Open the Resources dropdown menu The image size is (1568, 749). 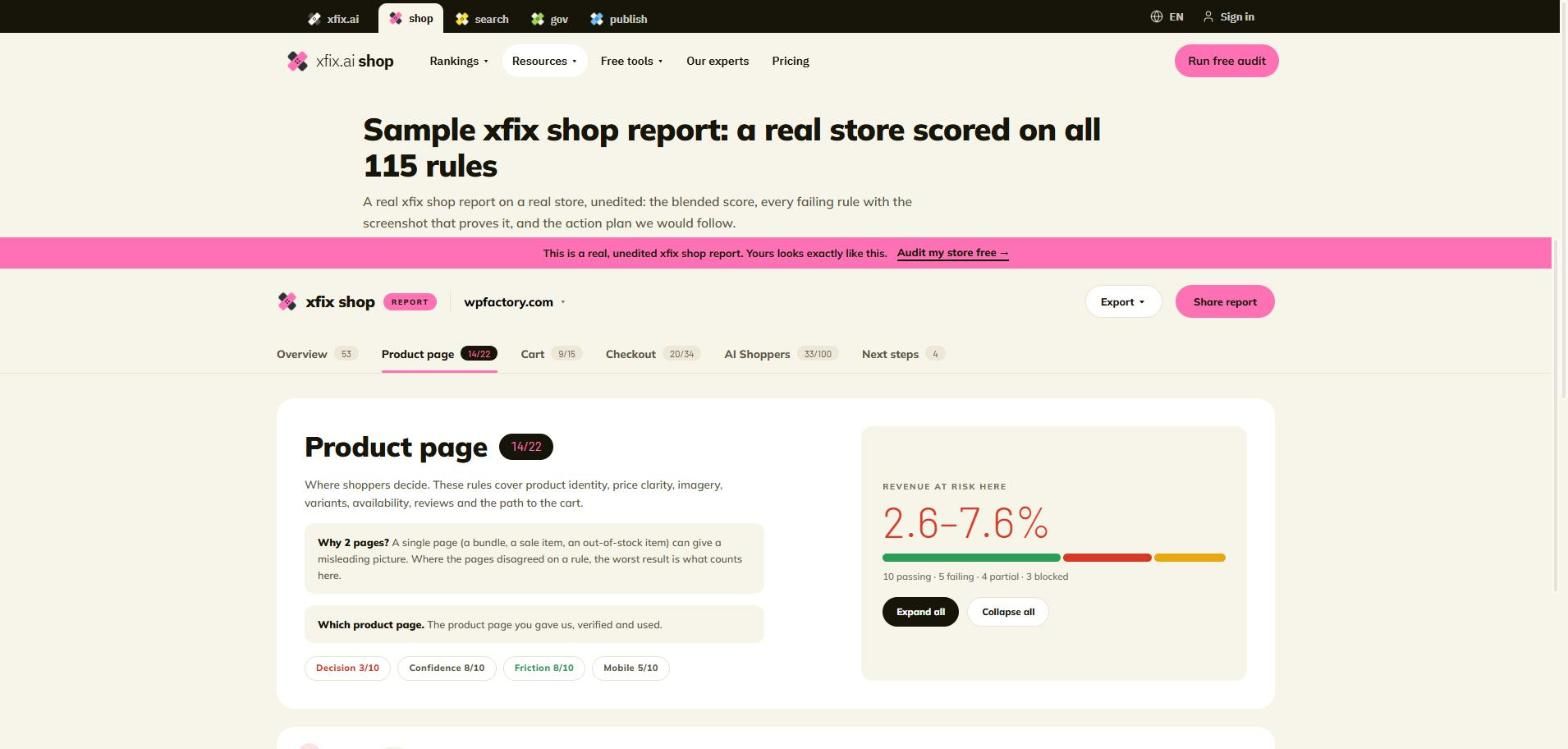point(544,61)
